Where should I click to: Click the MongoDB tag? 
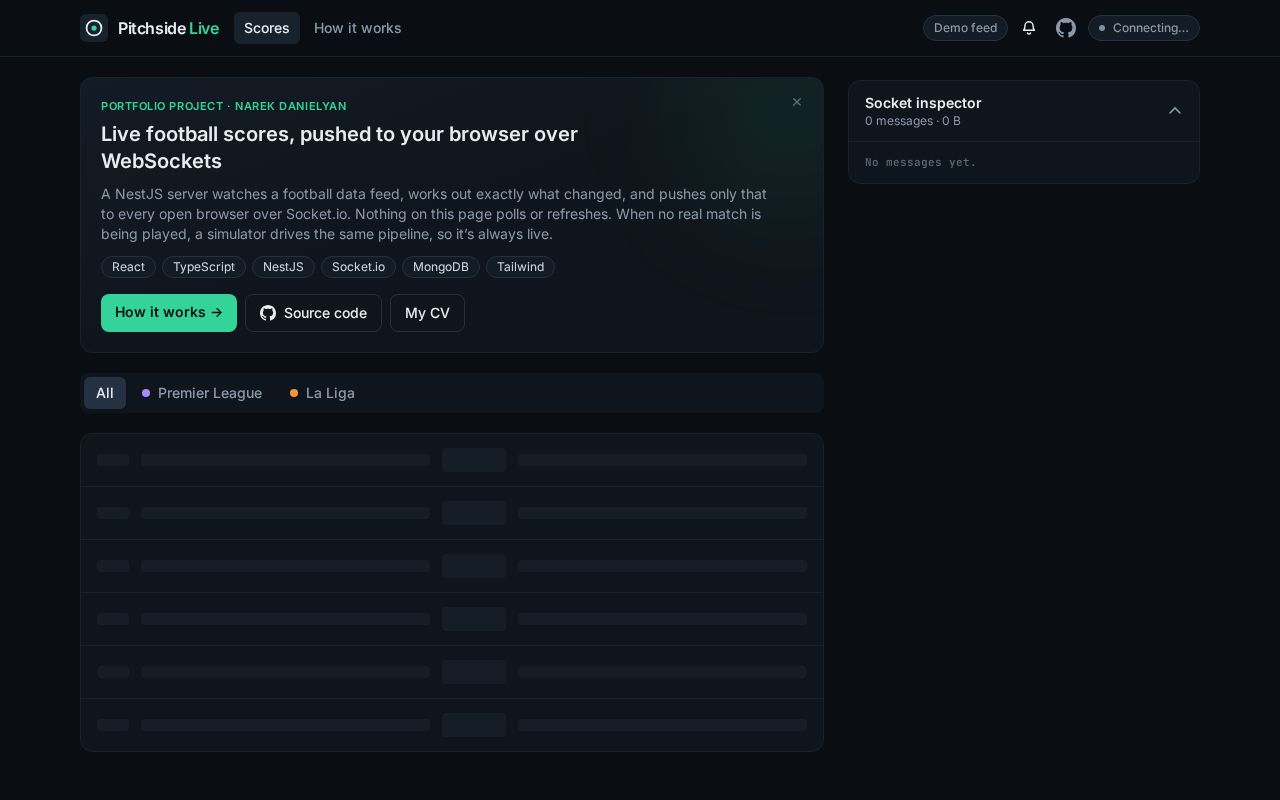pyautogui.click(x=441, y=267)
